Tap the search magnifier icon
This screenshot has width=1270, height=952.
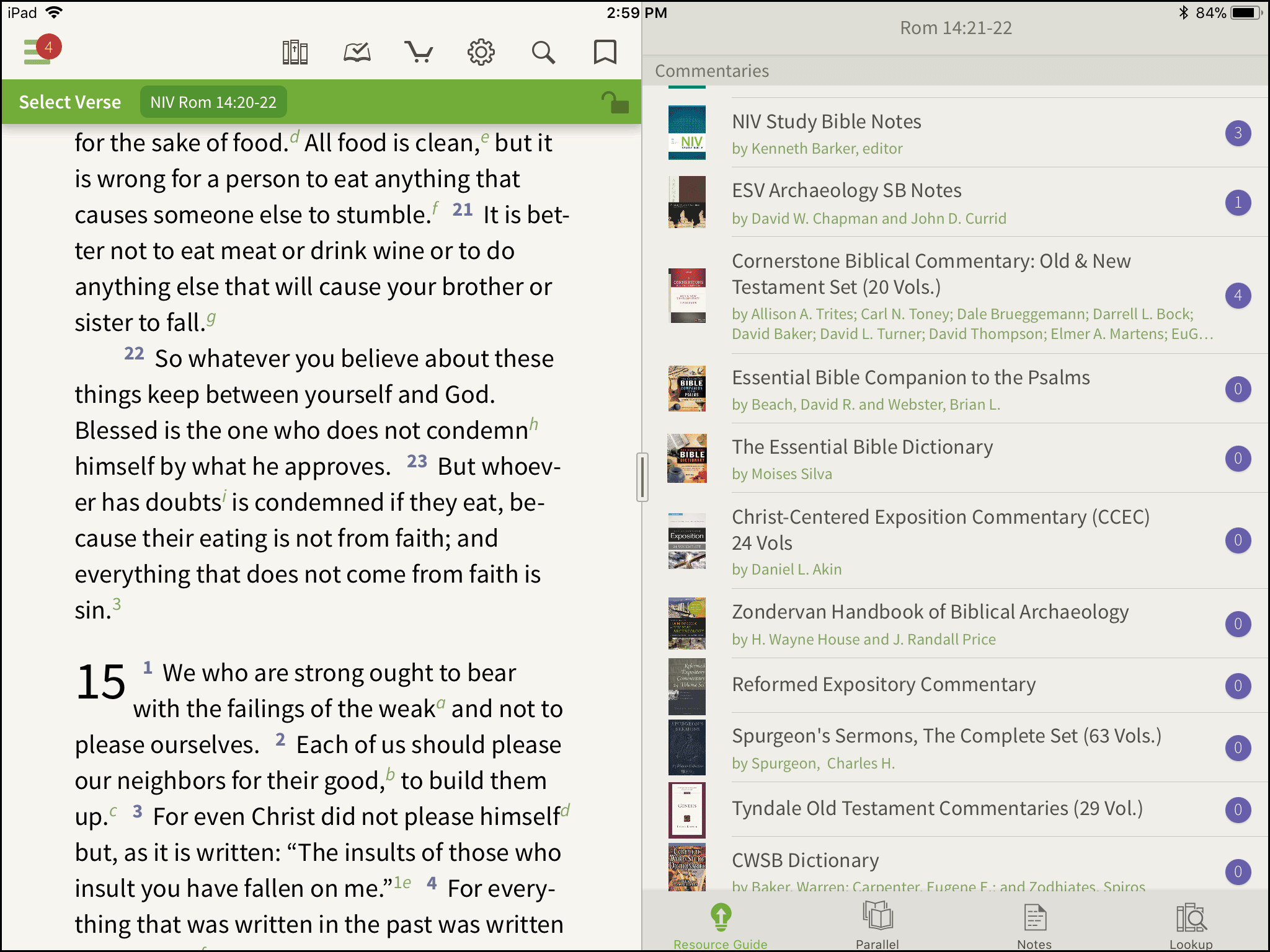[543, 53]
